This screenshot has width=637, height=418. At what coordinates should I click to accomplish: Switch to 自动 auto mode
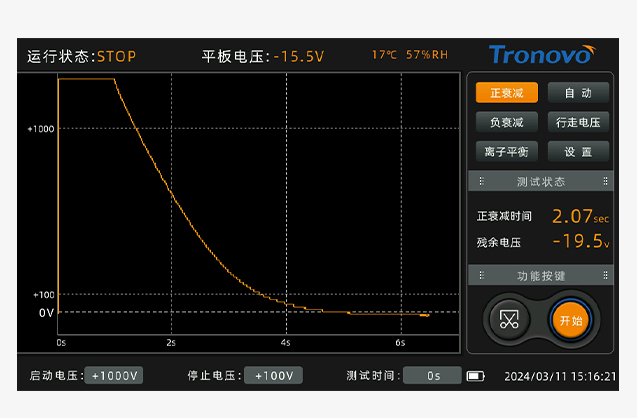[578, 93]
